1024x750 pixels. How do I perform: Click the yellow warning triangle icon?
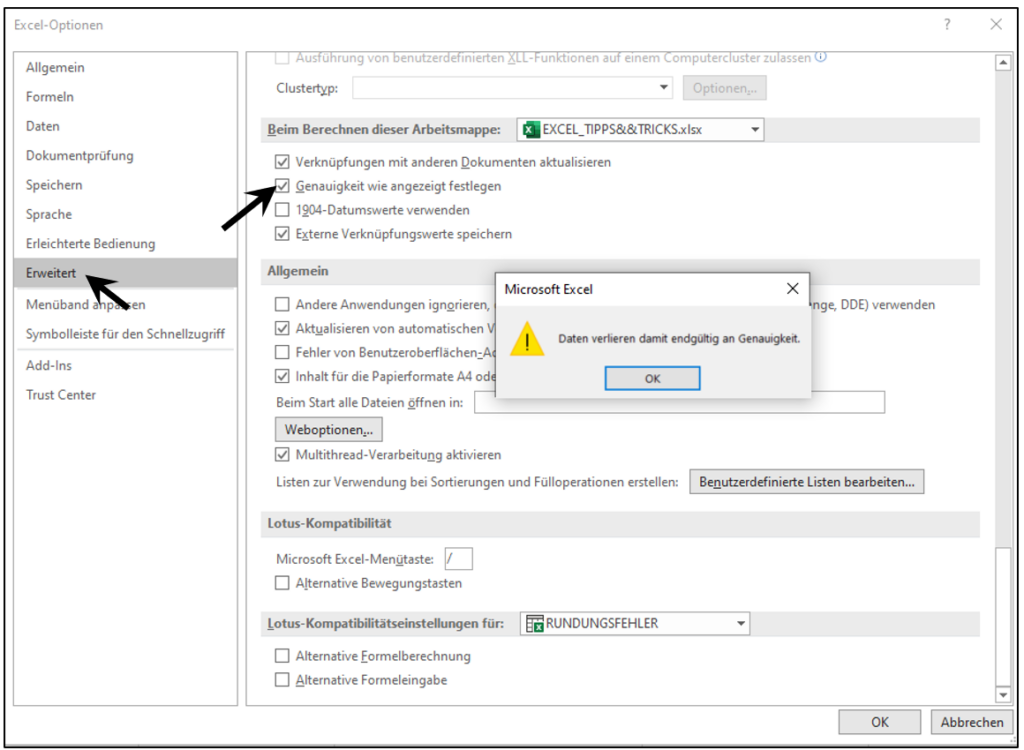click(527, 338)
